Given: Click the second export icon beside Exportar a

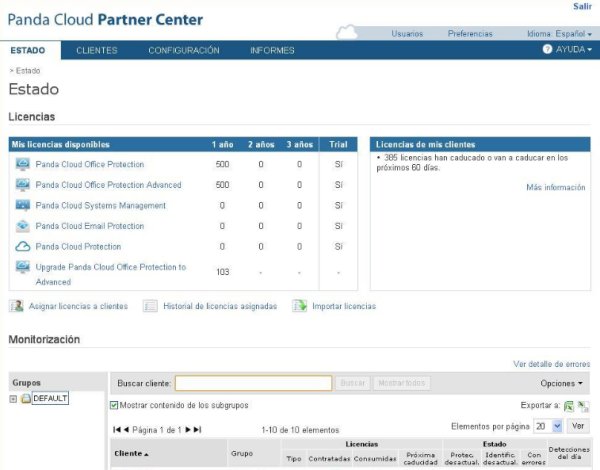Looking at the screenshot, I should pos(583,406).
